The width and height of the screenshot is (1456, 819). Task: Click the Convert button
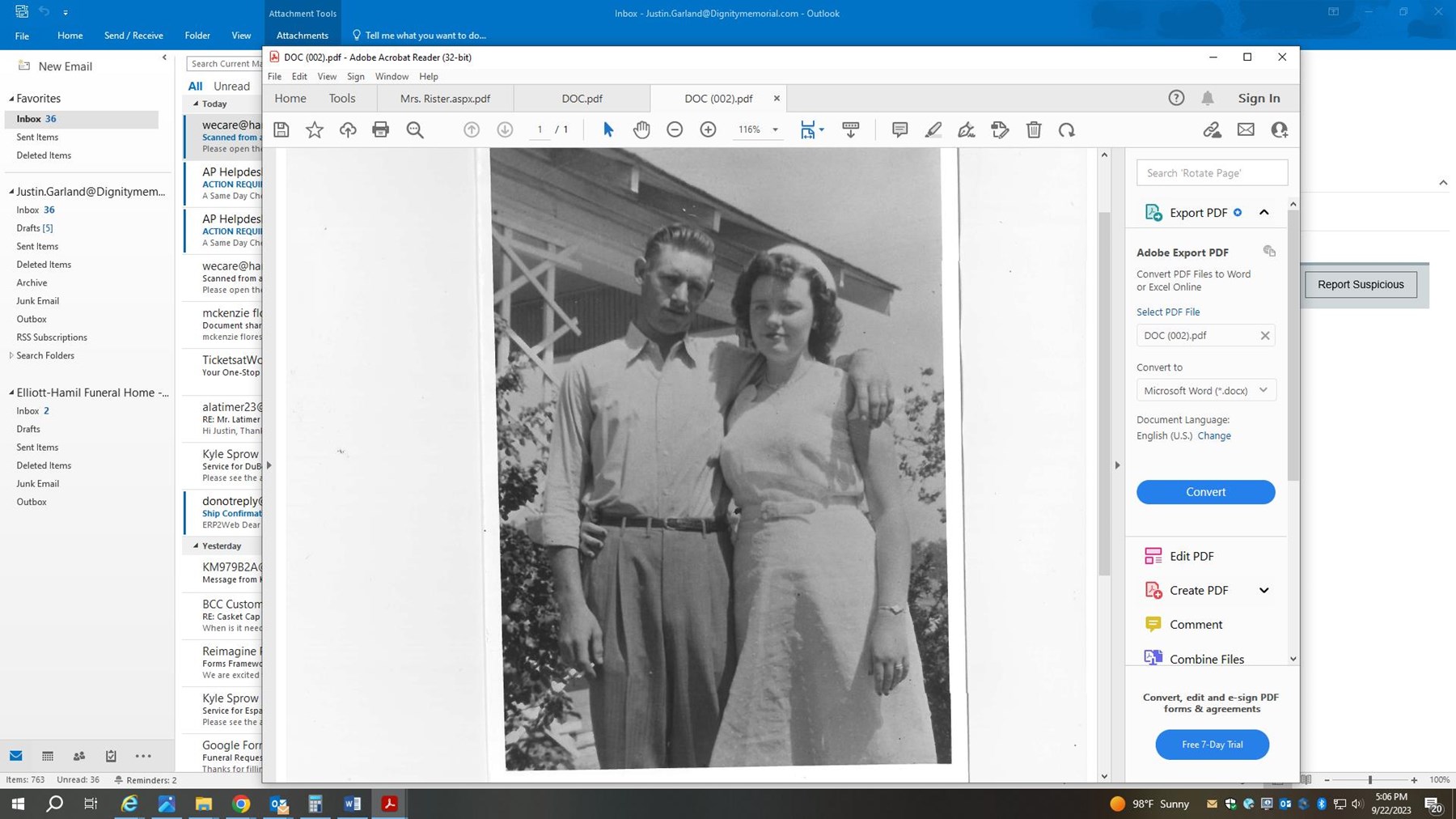tap(1204, 491)
